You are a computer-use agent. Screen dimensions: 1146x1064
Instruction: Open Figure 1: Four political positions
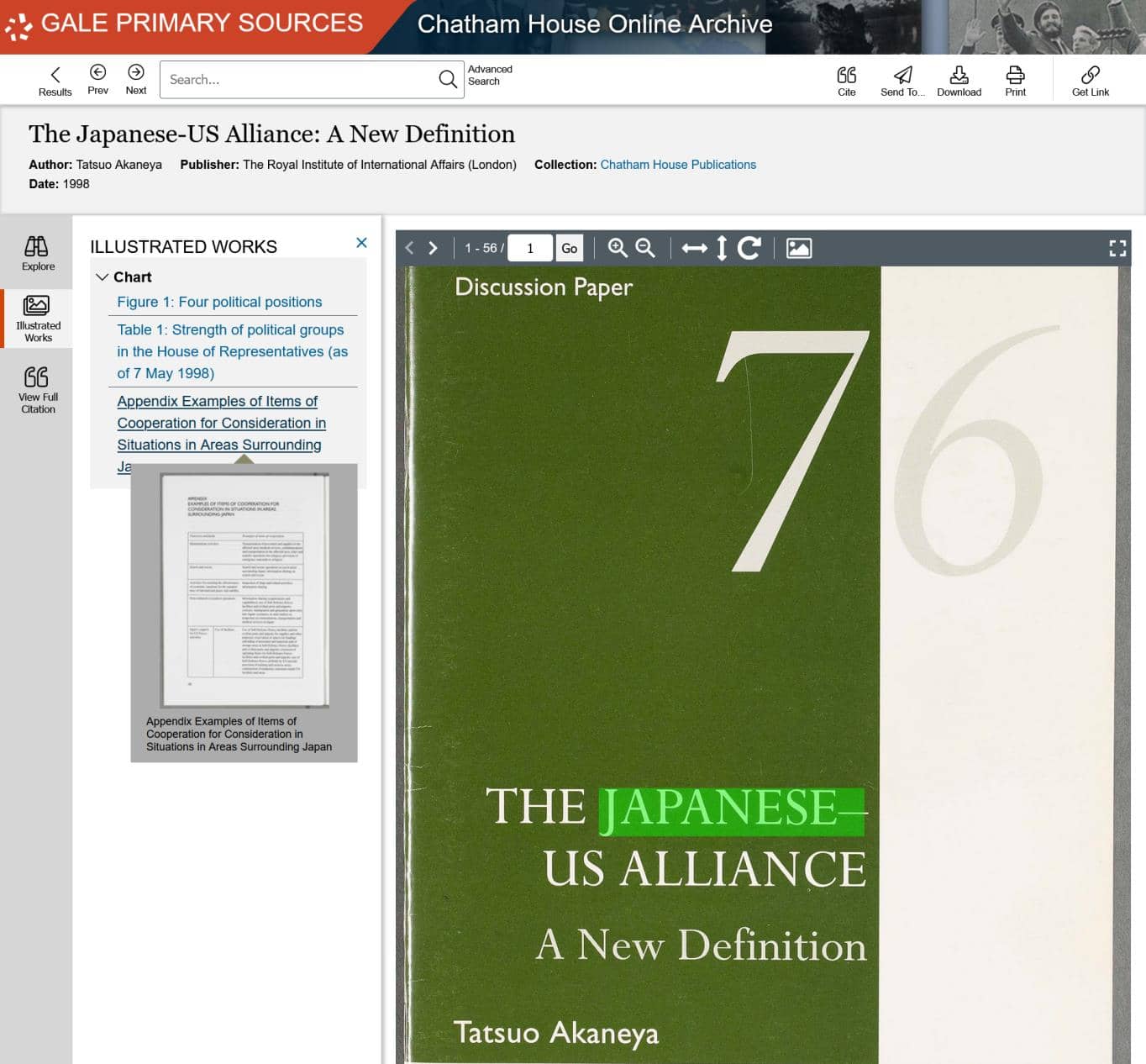point(219,302)
